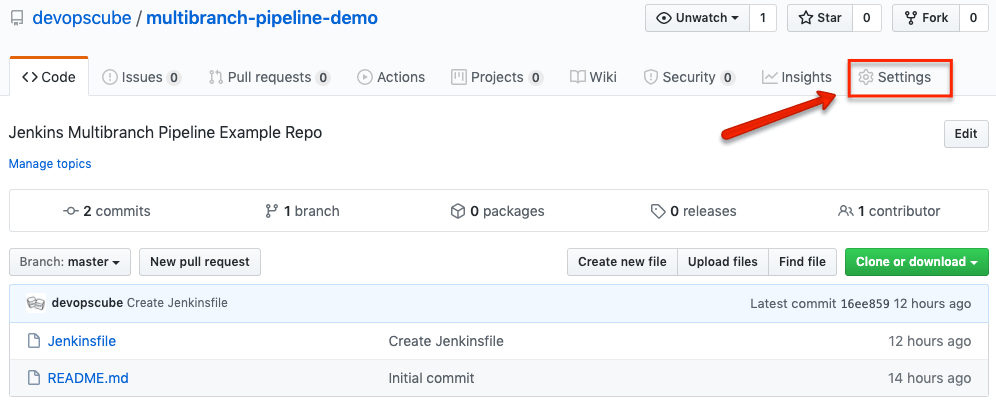Click the New pull request button
Screen dimensions: 996x400
click(200, 262)
